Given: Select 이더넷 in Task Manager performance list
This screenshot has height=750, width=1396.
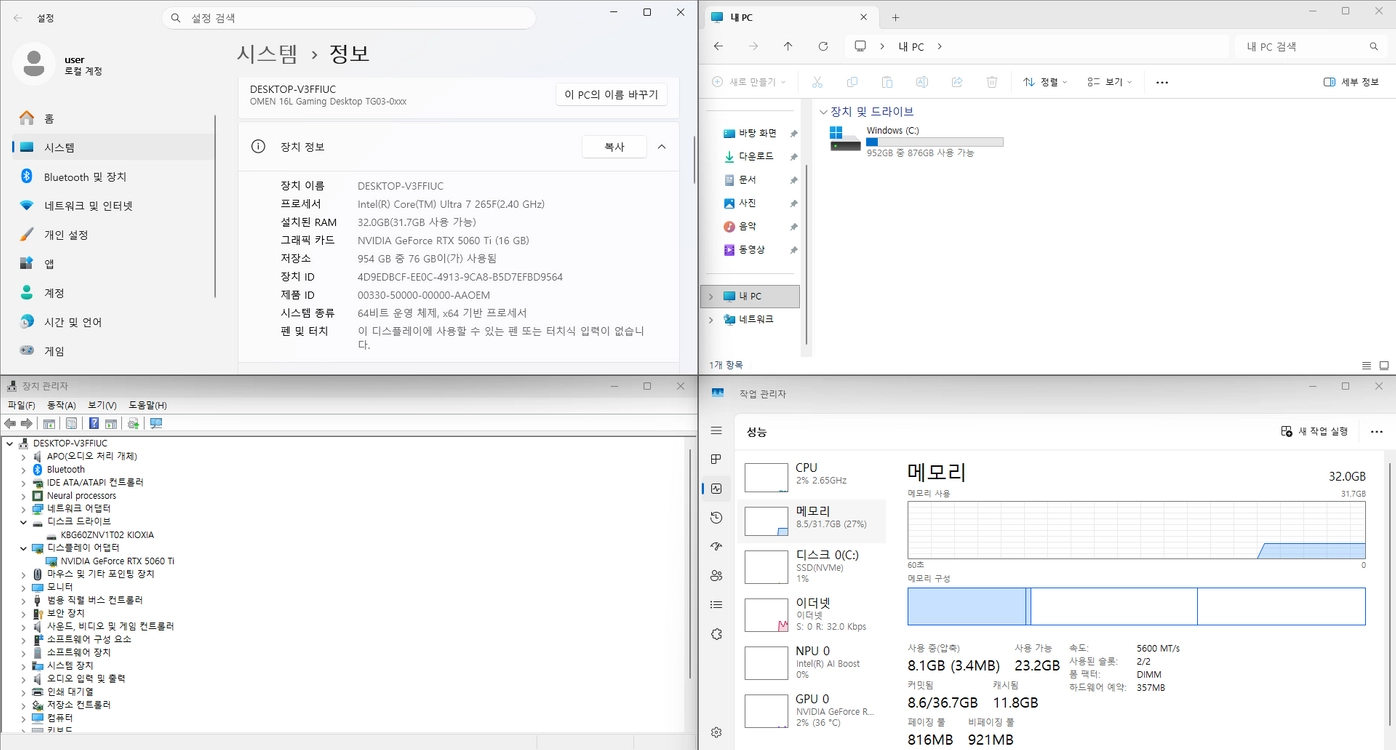Looking at the screenshot, I should click(x=812, y=614).
